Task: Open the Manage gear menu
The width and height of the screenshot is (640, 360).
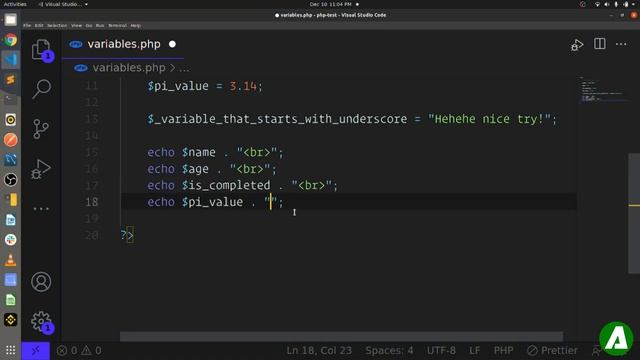Action: [41, 322]
